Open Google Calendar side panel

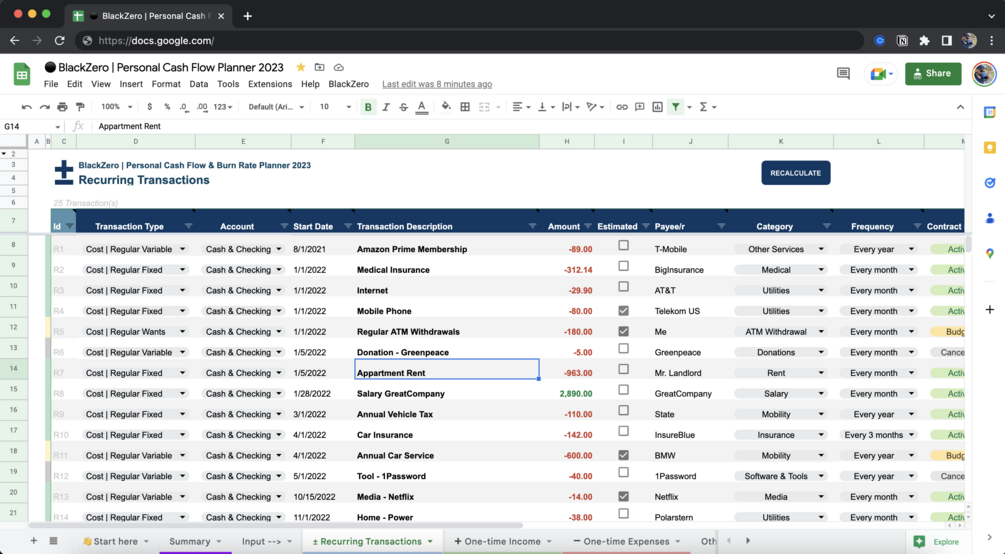[990, 112]
